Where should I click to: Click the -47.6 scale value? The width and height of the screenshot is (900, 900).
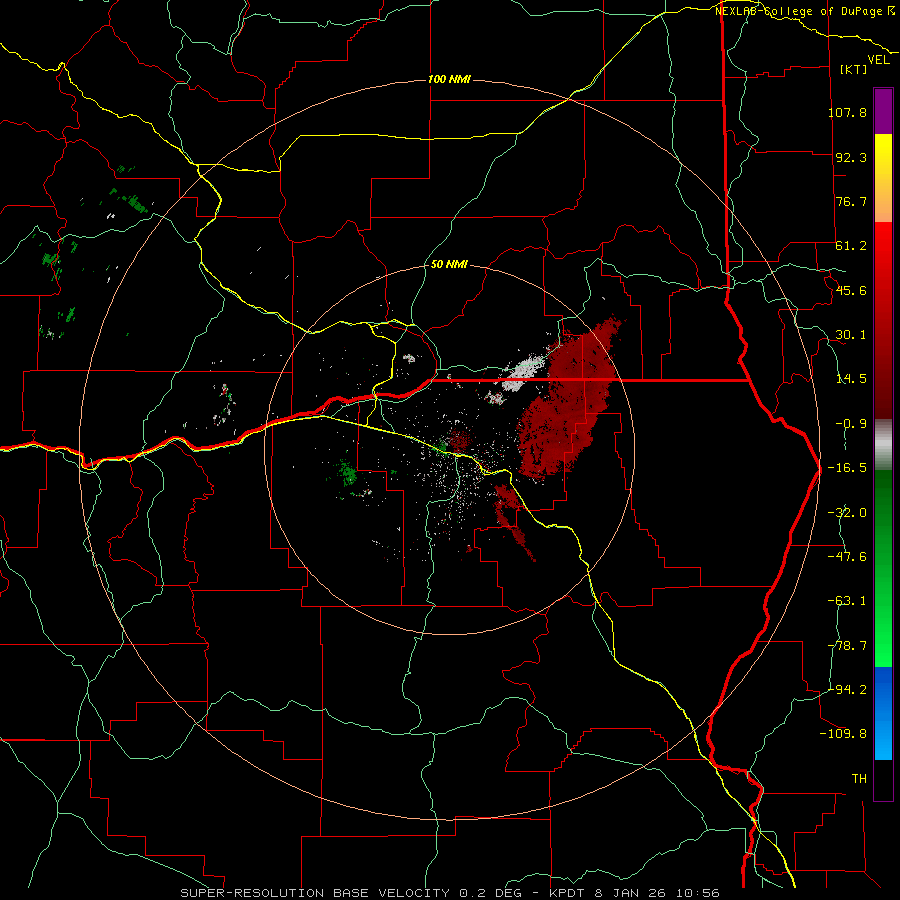tap(847, 557)
